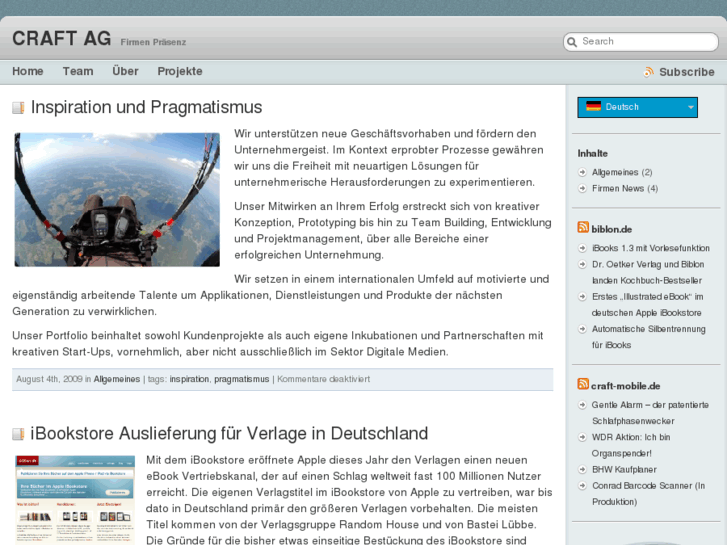Go to the Home menu item
The width and height of the screenshot is (727, 545).
(28, 71)
